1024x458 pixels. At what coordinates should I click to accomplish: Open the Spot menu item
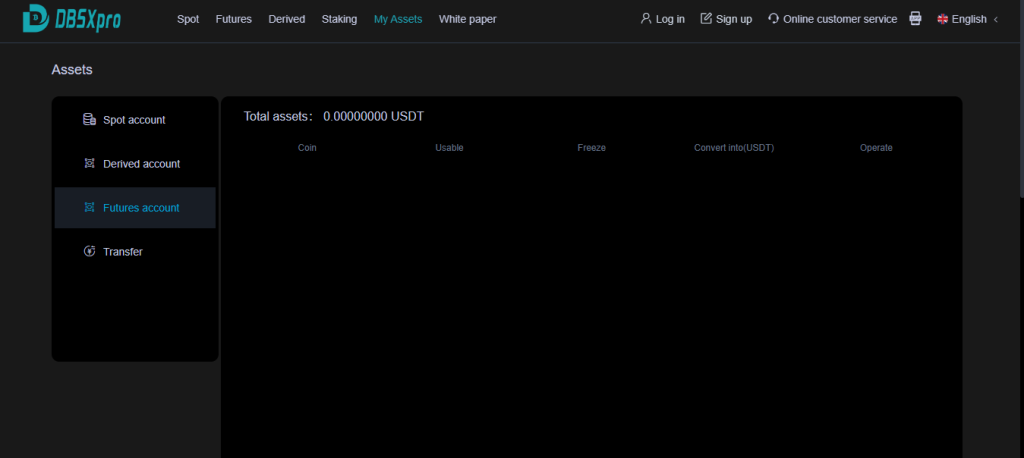click(188, 20)
